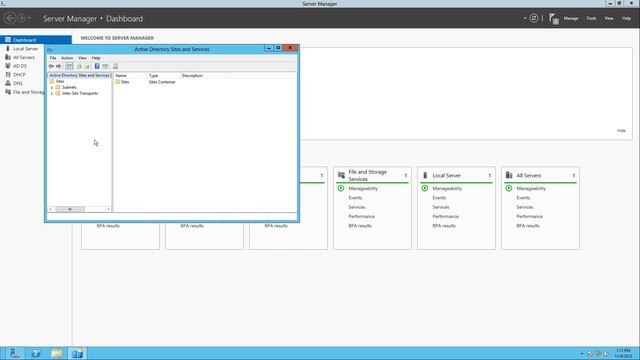Click green Manageability status icon in All Servers tile
Image resolution: width=640 pixels, height=360 pixels.
509,189
